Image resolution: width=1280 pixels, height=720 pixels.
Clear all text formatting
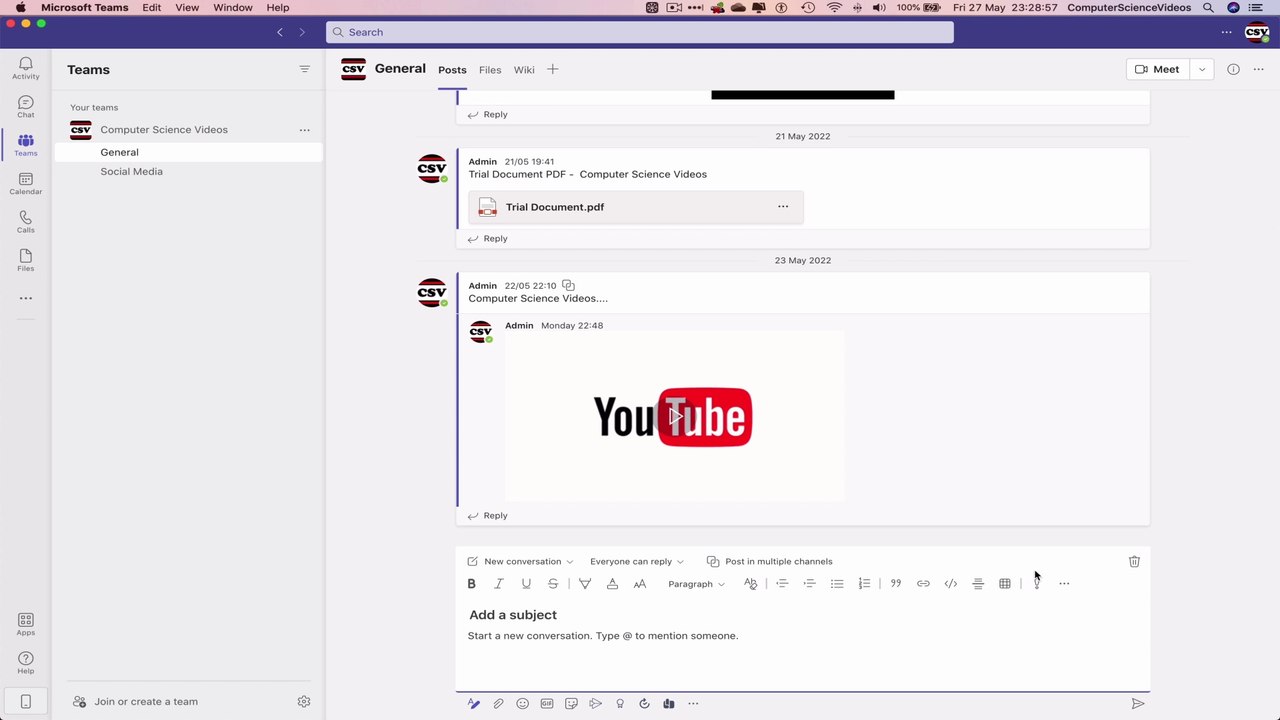click(x=751, y=584)
